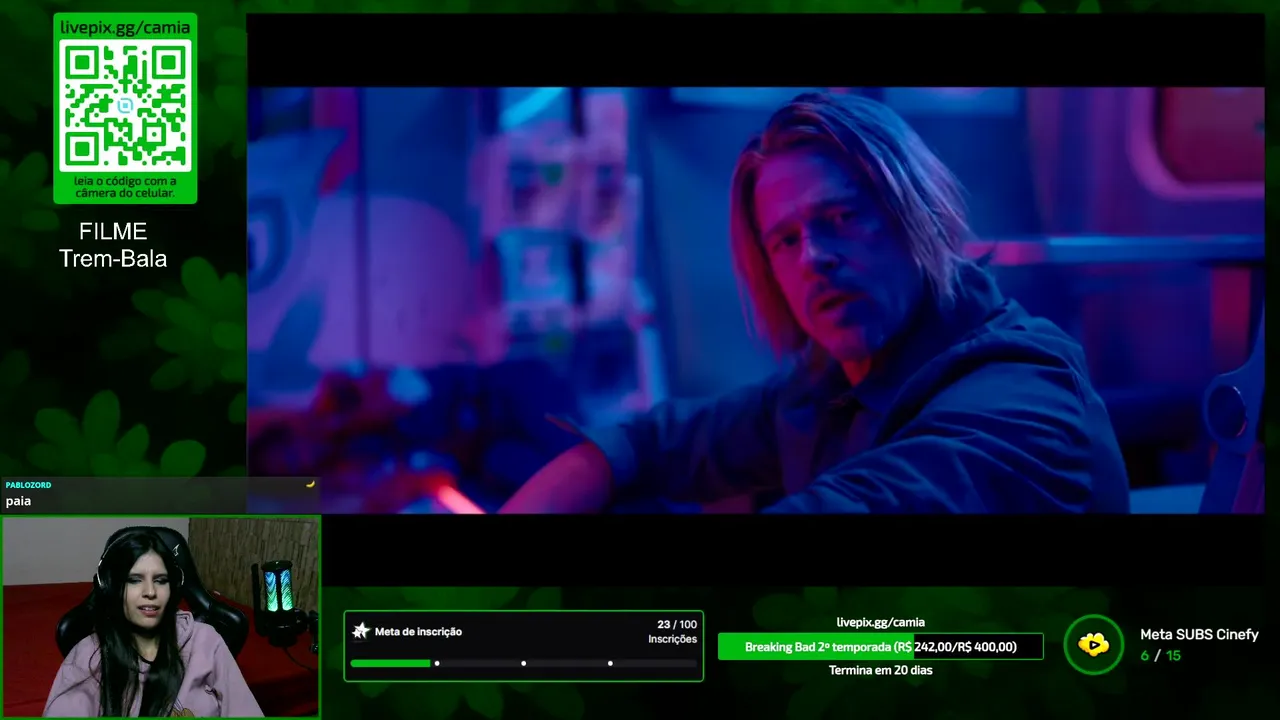Viewport: 1280px width, 720px height.
Task: Click the streamer webcam feed
Action: (161, 617)
